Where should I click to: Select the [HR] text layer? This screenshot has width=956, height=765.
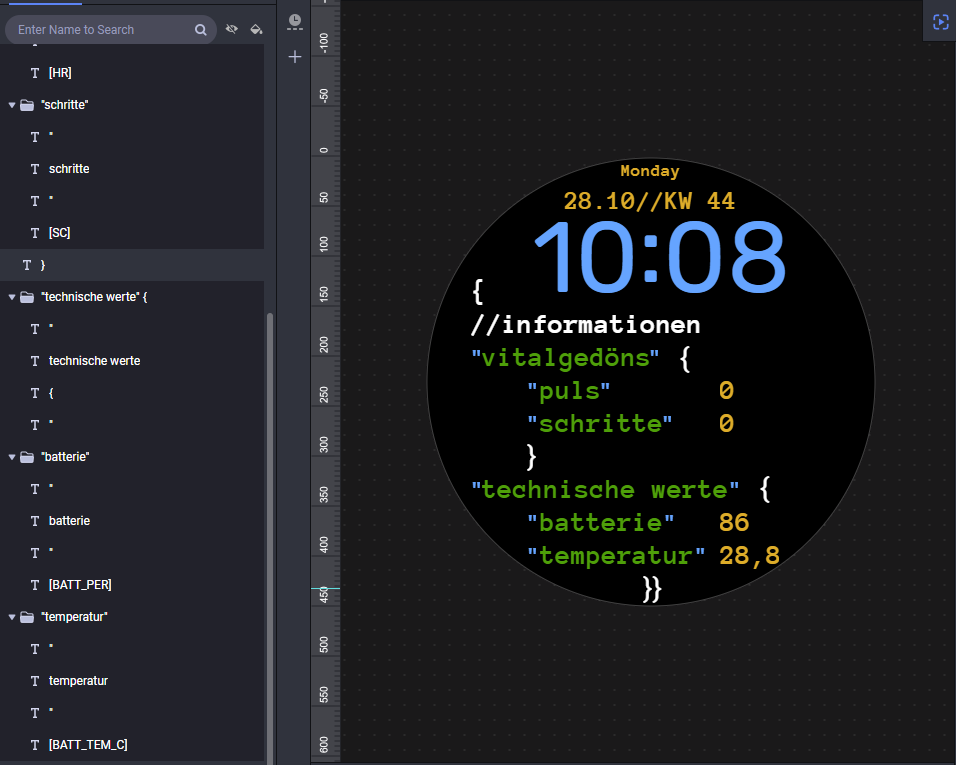pyautogui.click(x=60, y=73)
